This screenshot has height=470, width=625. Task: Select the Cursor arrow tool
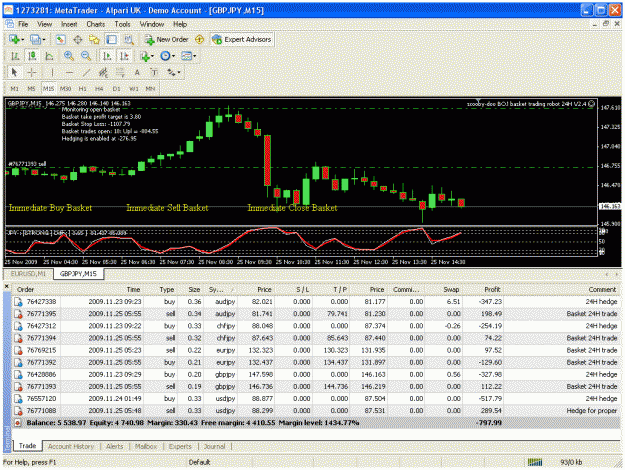coord(15,73)
